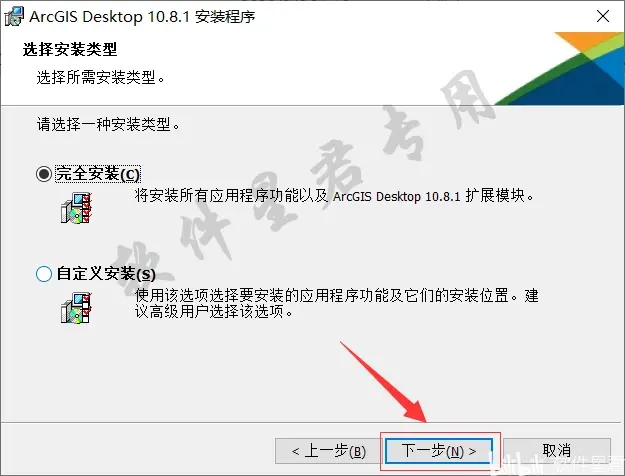Click the 取消 button to cancel setup

coord(556,451)
